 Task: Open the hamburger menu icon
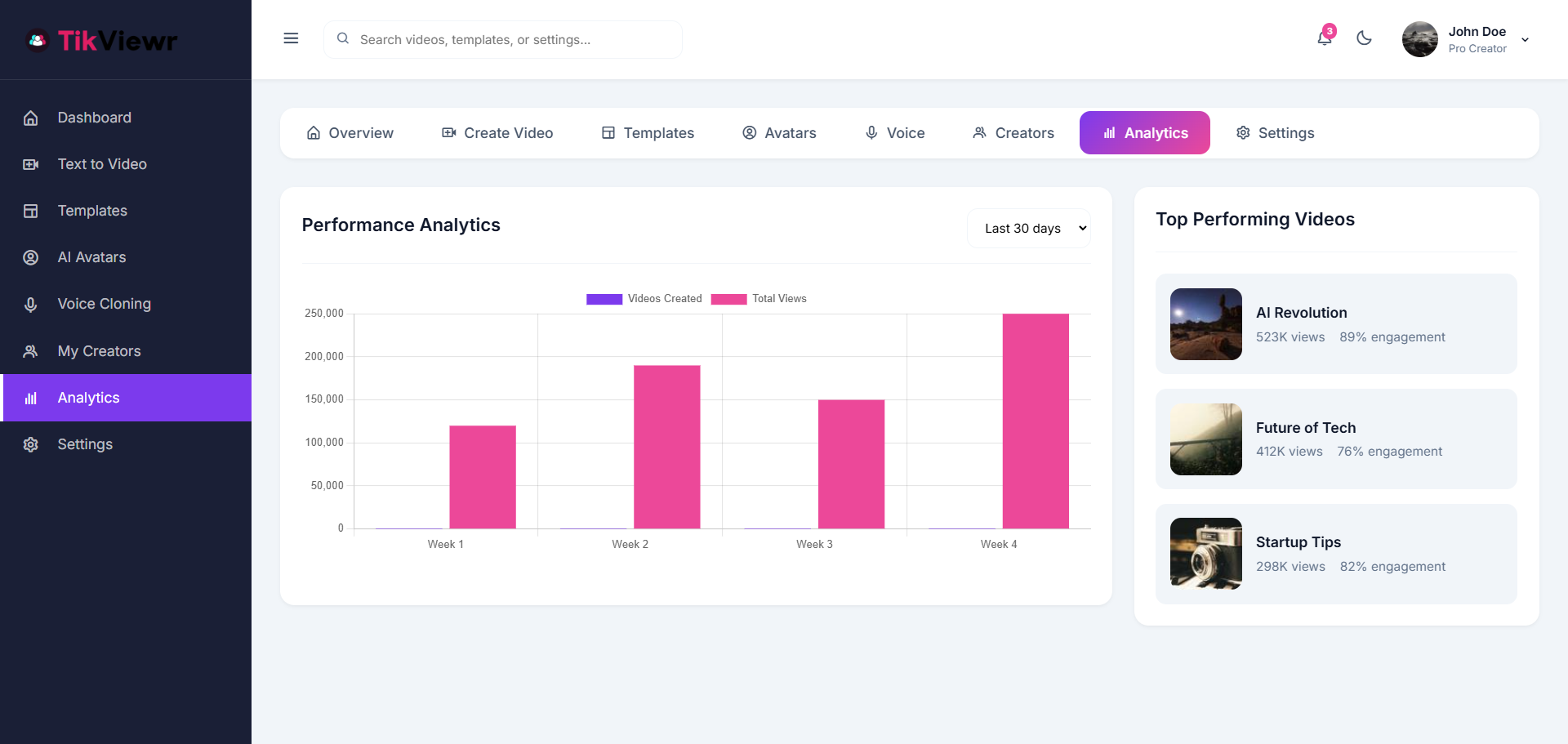[291, 38]
